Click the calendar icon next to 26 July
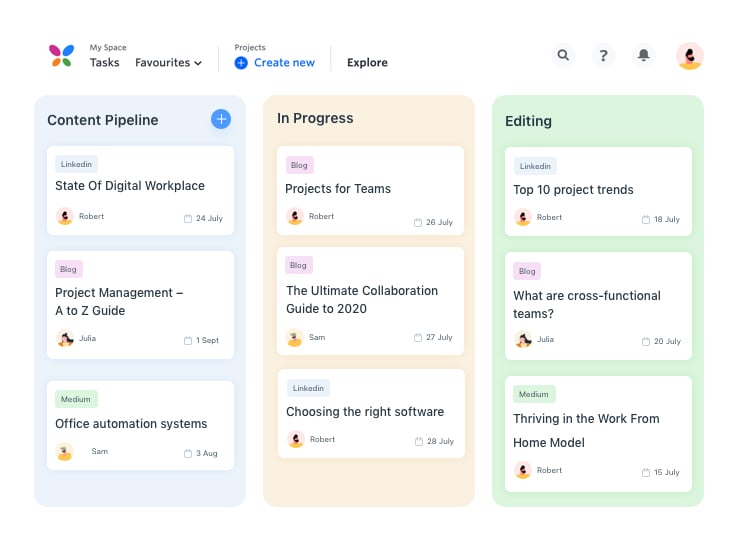This screenshot has width=743, height=547. tap(417, 222)
